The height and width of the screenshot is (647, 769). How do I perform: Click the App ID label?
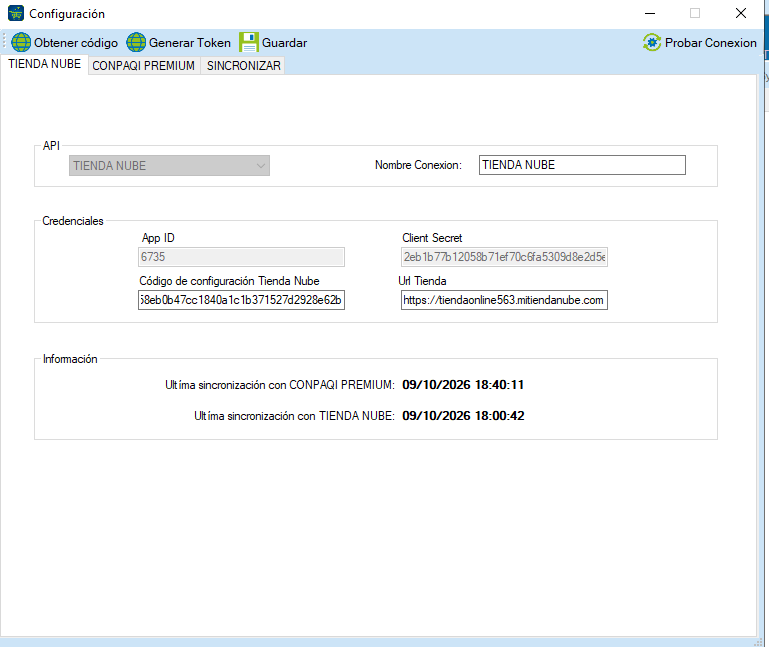point(158,238)
